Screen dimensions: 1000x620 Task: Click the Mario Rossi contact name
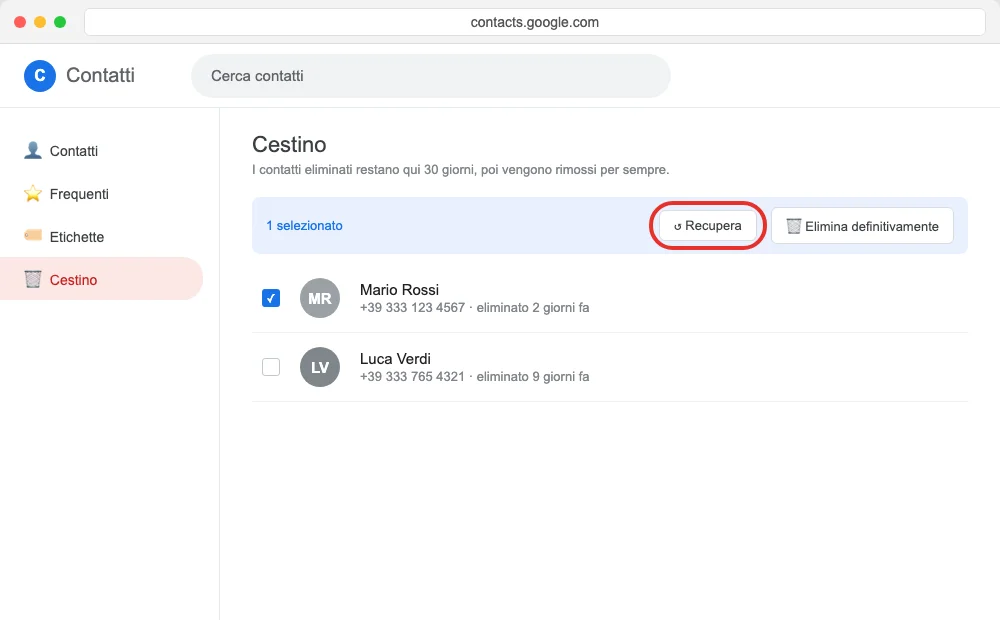point(399,290)
